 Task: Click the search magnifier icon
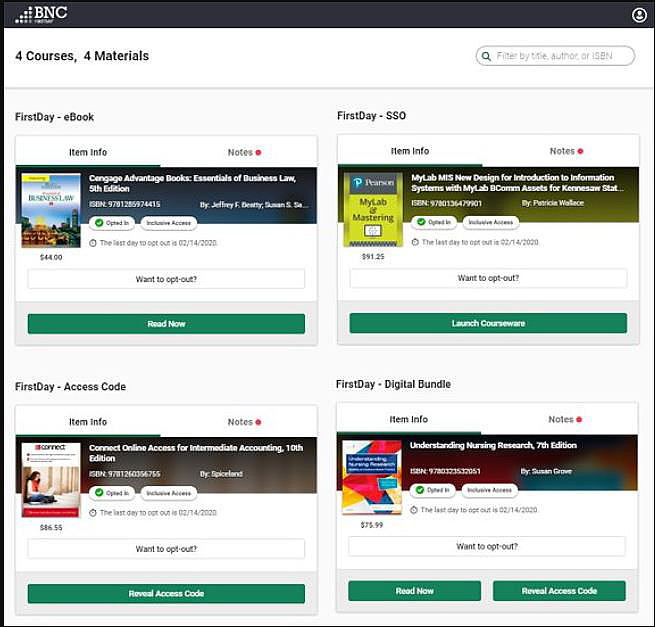click(486, 56)
